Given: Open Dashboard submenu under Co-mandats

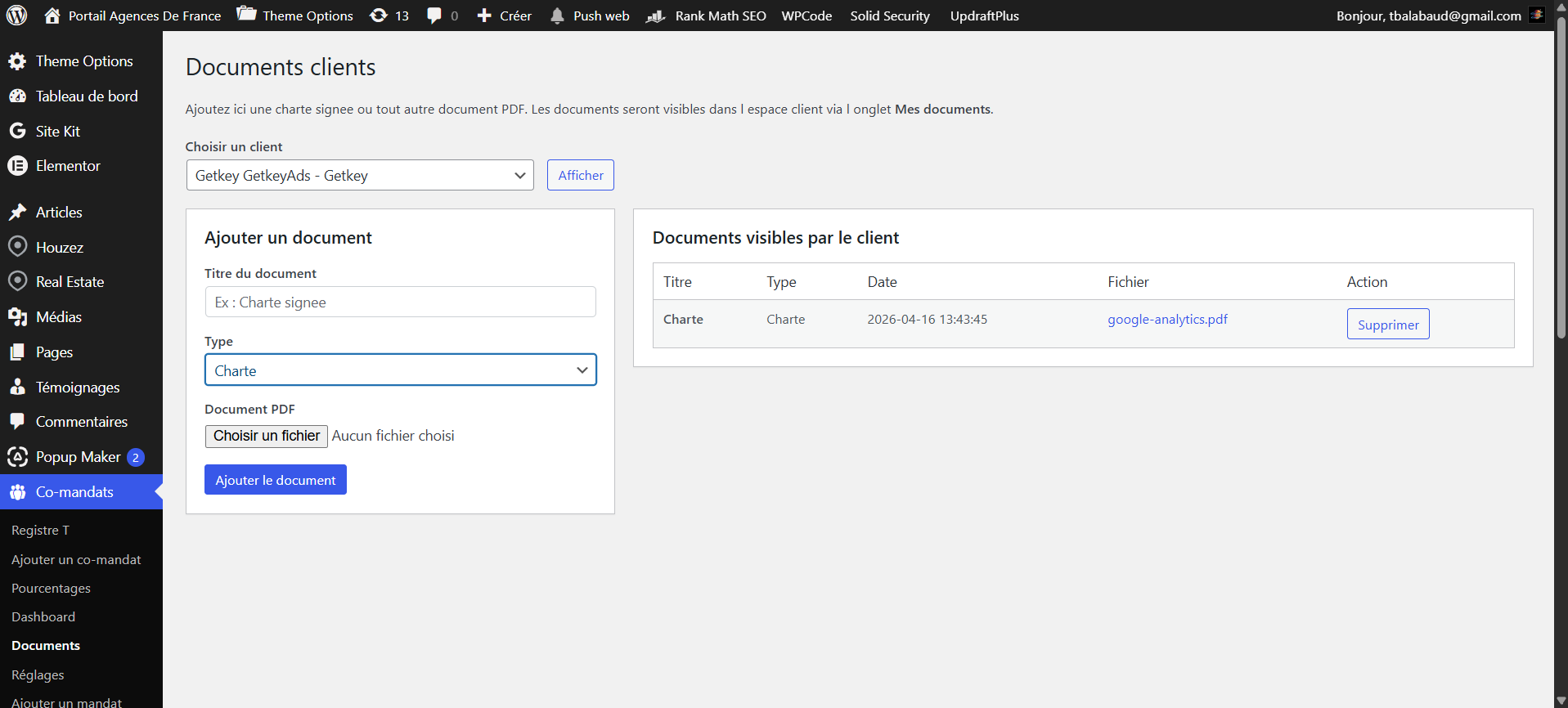Looking at the screenshot, I should tap(43, 617).
